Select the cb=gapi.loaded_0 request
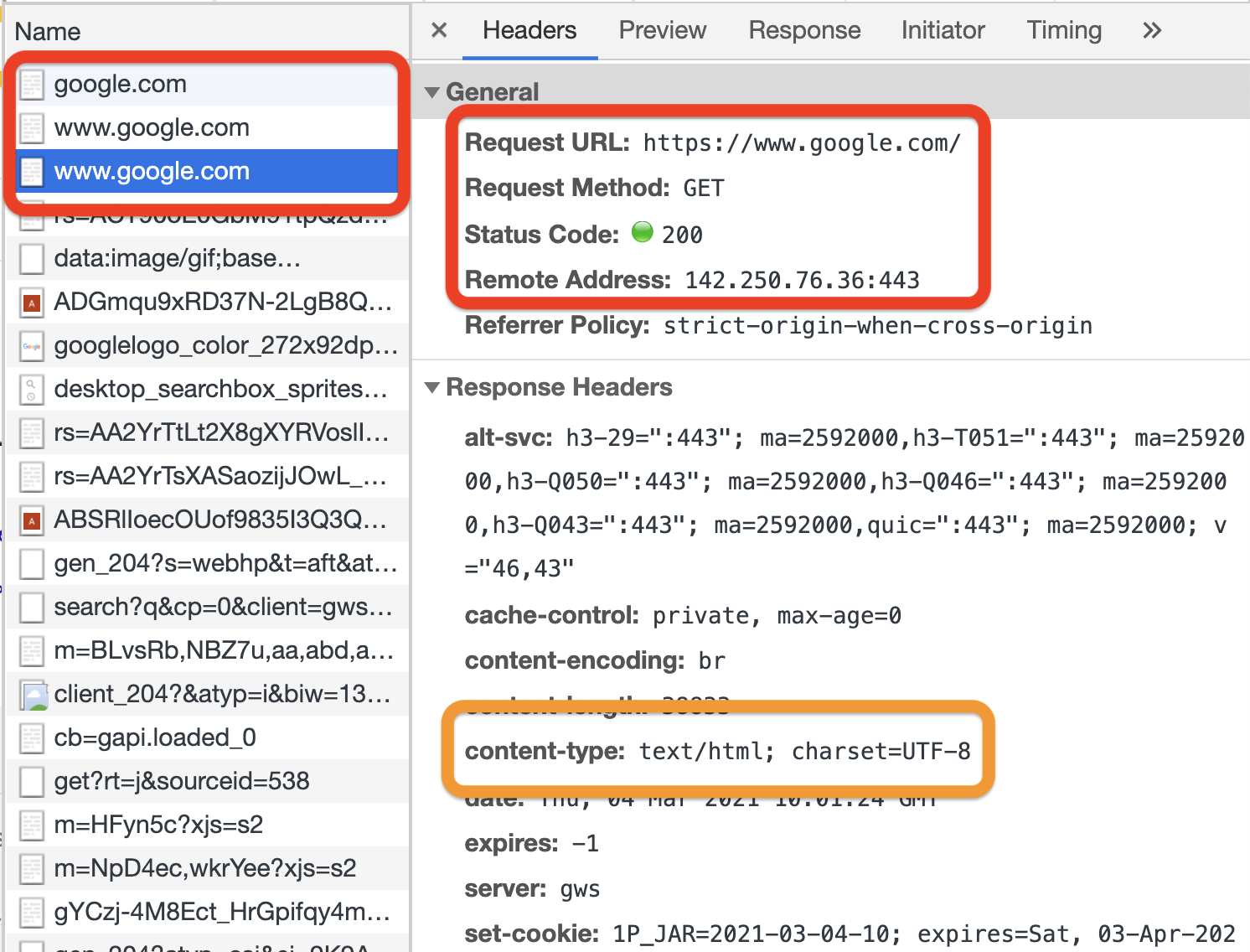1250x952 pixels. [x=207, y=737]
